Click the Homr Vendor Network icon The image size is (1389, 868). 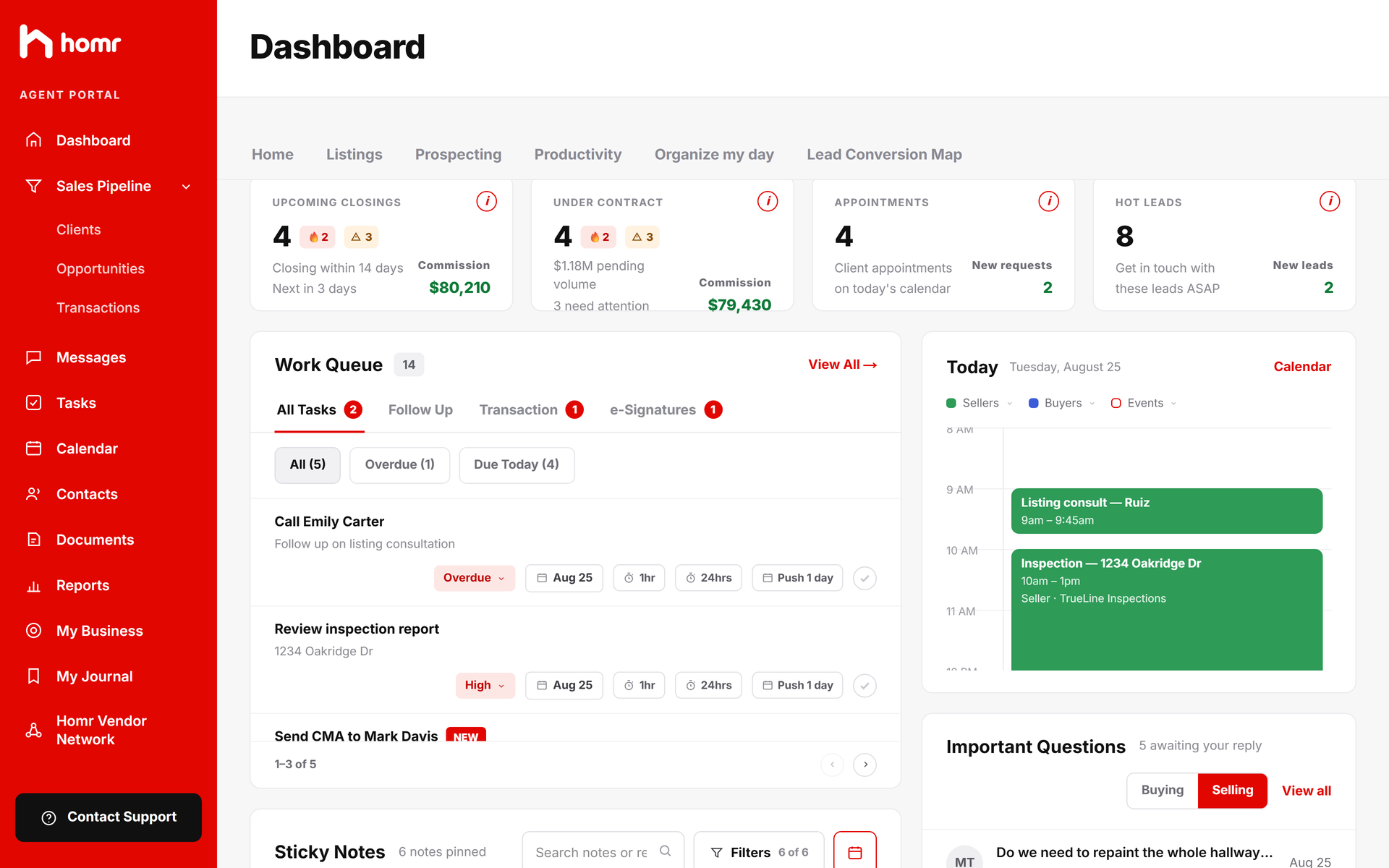33,730
